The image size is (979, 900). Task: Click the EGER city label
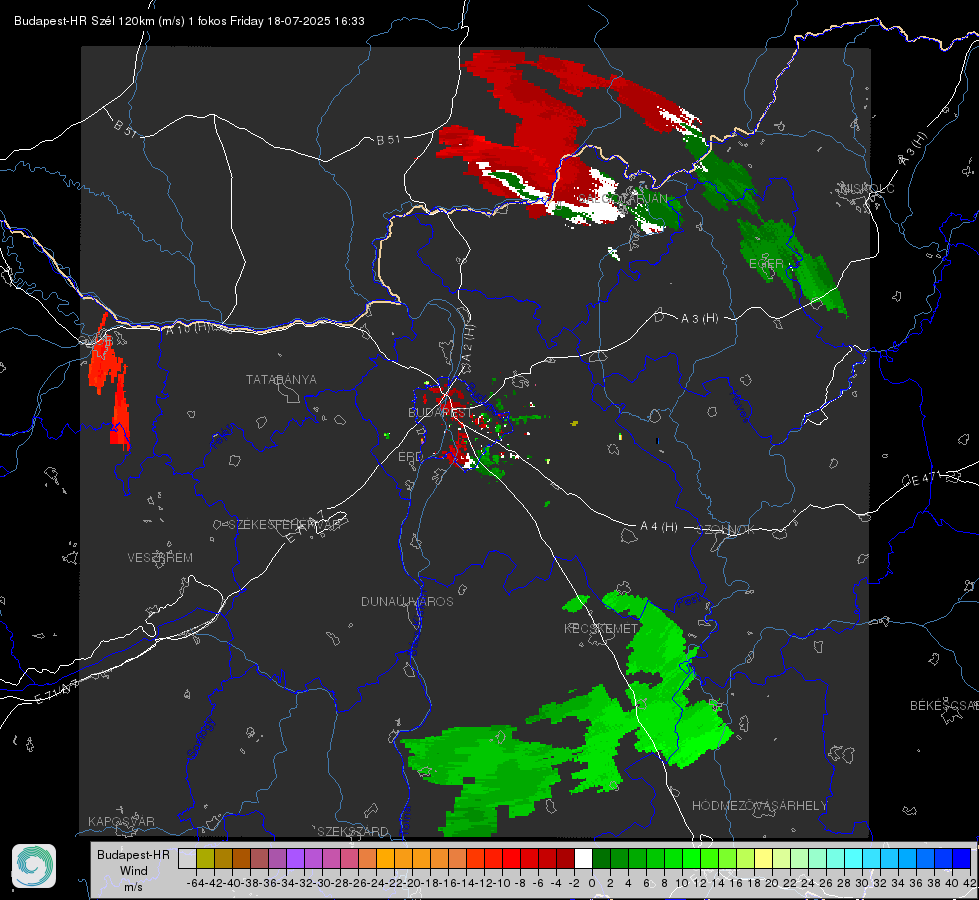click(766, 264)
